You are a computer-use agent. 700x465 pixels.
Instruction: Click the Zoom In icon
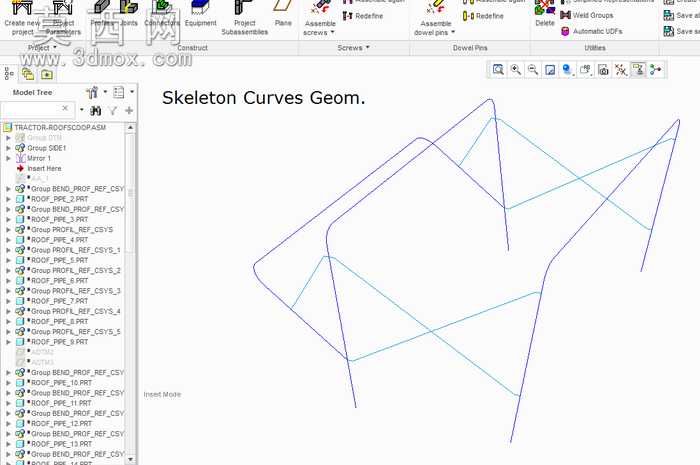point(516,70)
